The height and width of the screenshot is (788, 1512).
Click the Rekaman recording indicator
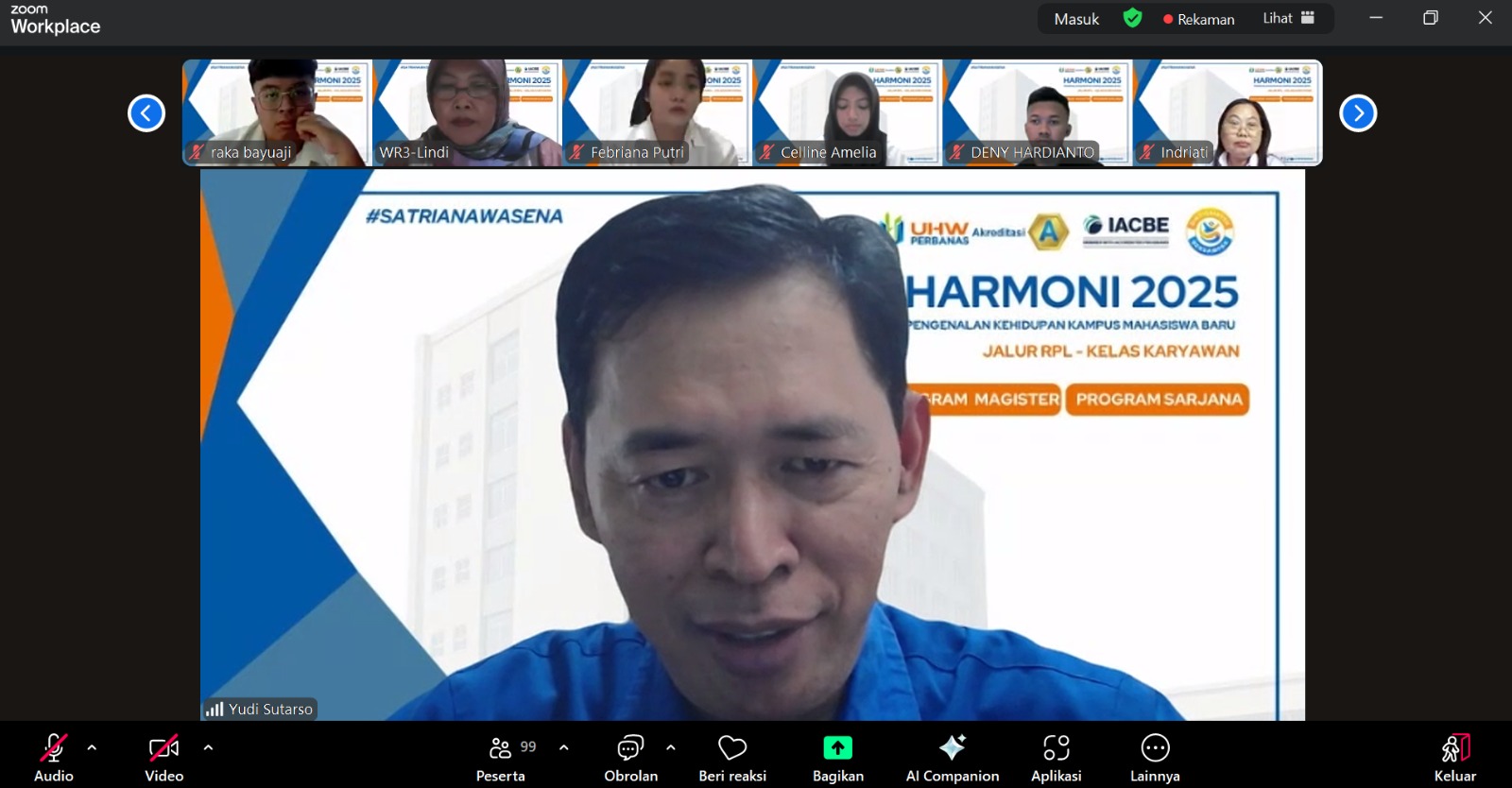pos(1199,19)
